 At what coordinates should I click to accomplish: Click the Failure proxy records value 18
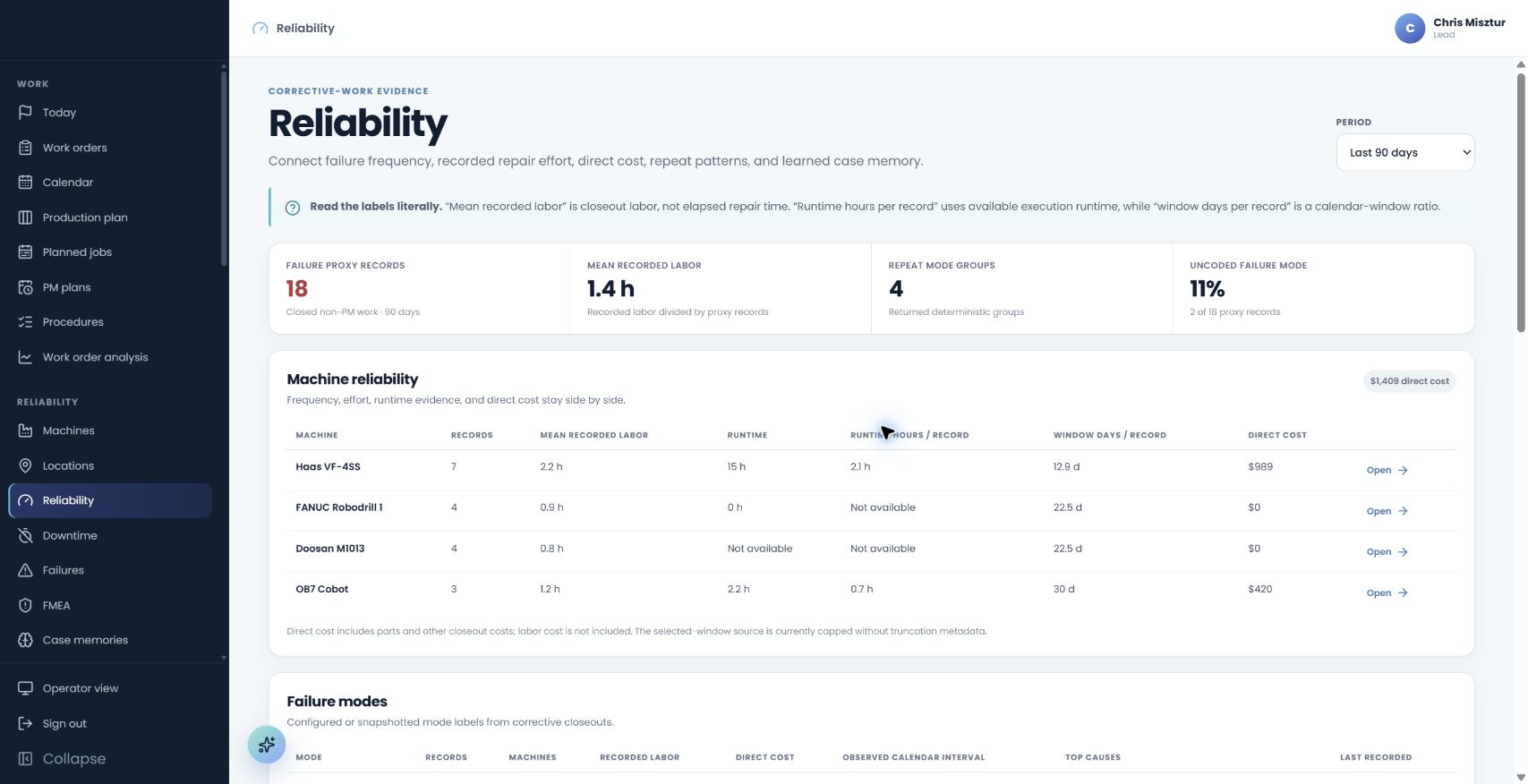296,289
